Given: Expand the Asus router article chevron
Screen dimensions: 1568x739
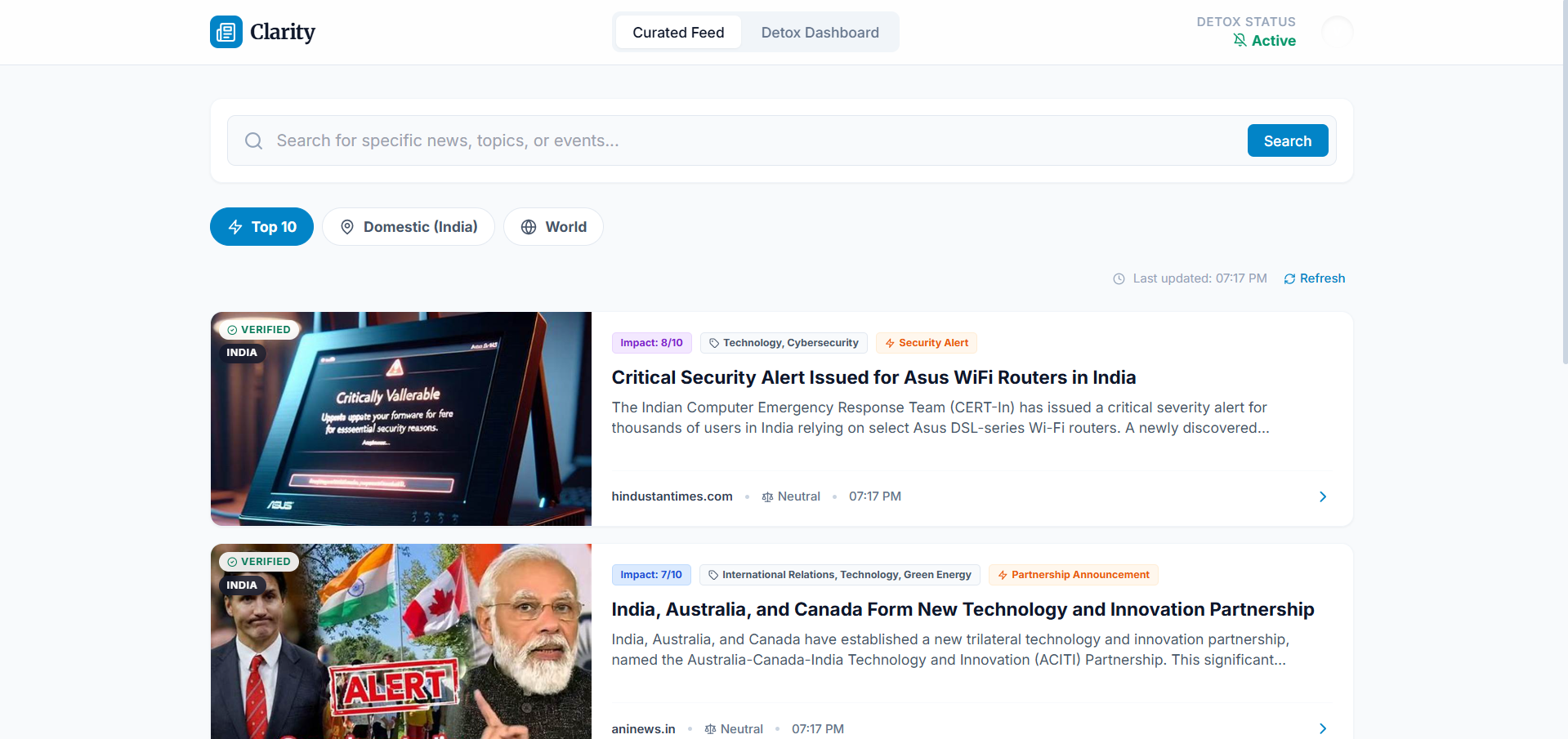Looking at the screenshot, I should 1323,497.
